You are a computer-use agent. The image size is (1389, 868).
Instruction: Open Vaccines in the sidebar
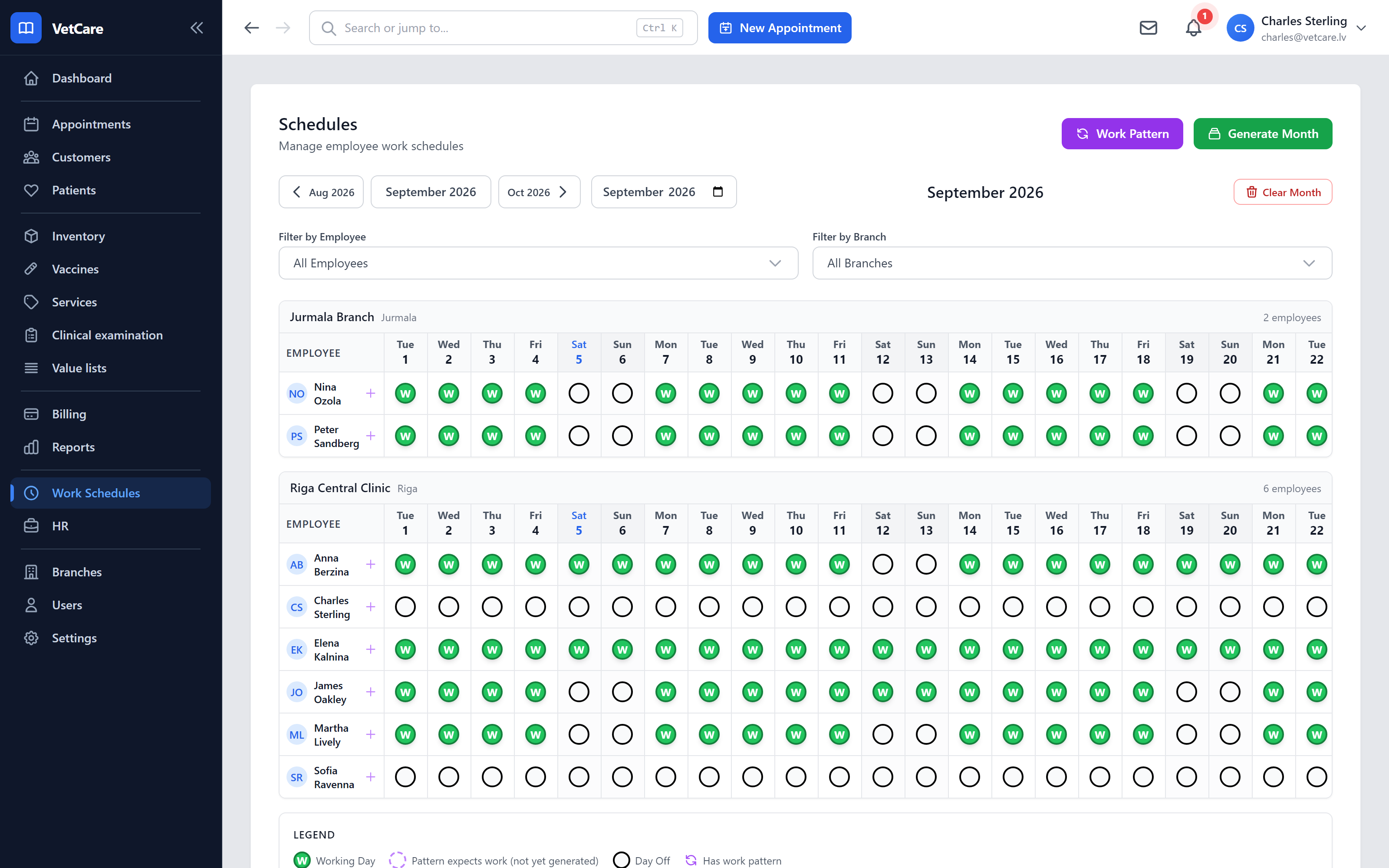111,269
